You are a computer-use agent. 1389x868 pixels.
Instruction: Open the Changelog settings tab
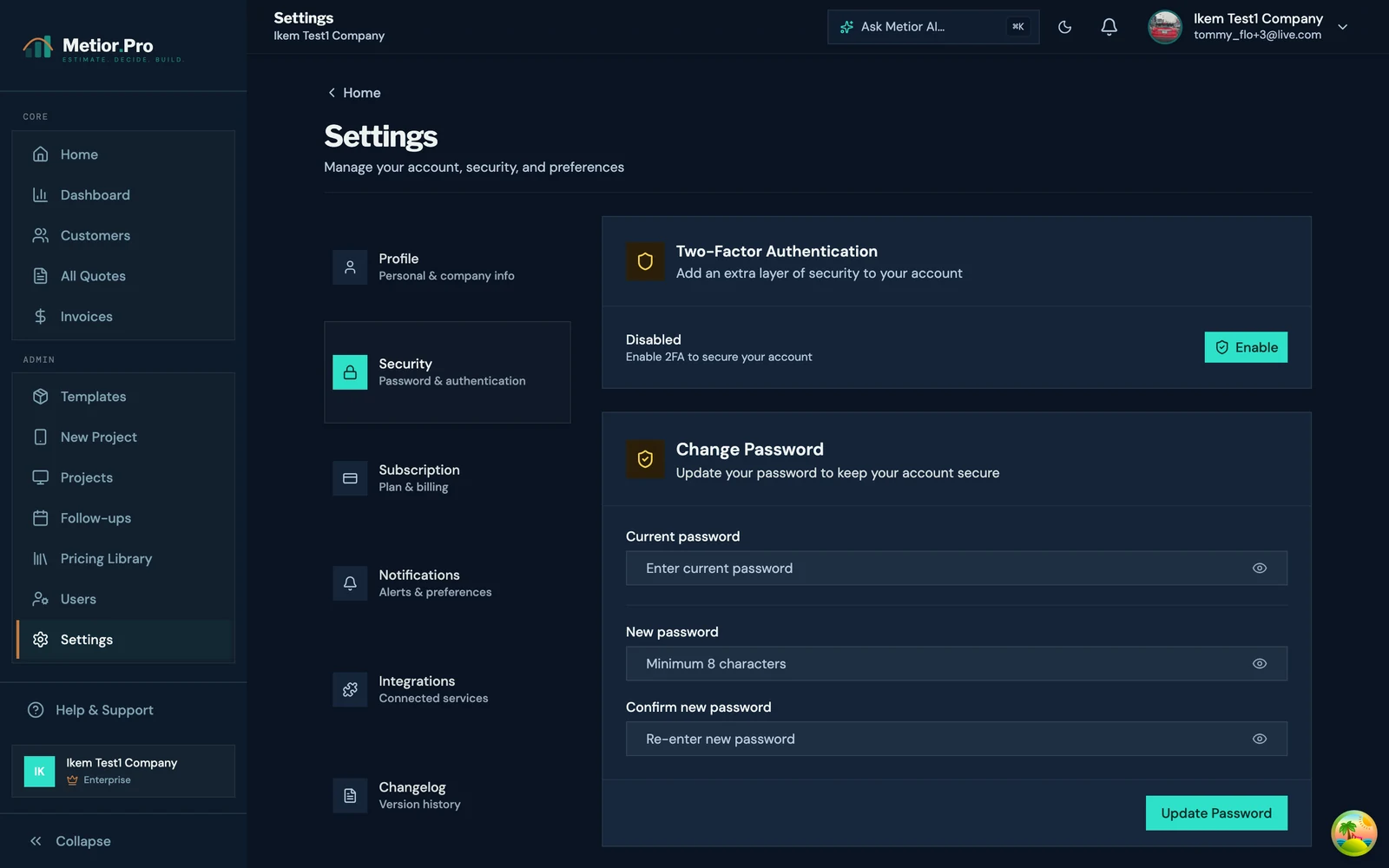tap(447, 795)
